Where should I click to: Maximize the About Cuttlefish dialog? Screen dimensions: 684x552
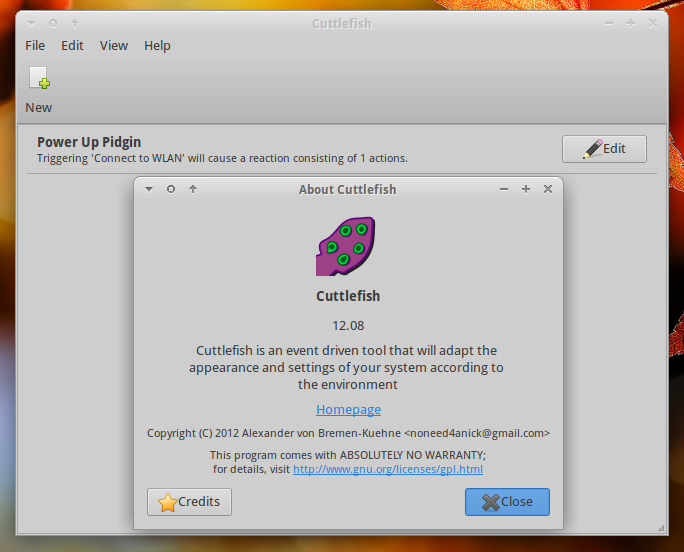526,189
